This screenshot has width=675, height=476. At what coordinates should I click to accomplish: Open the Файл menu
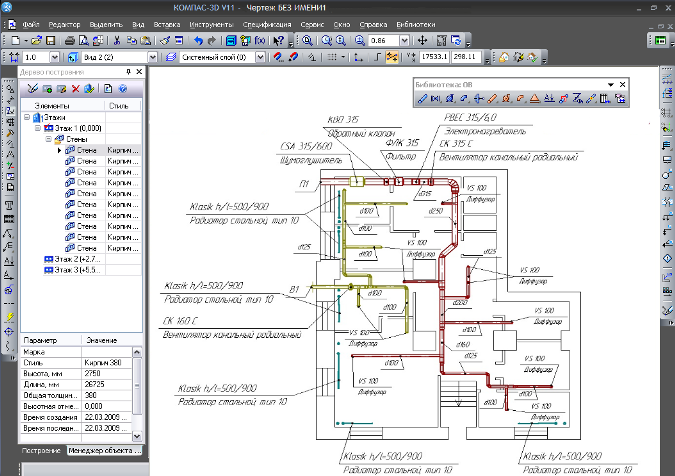tap(31, 25)
